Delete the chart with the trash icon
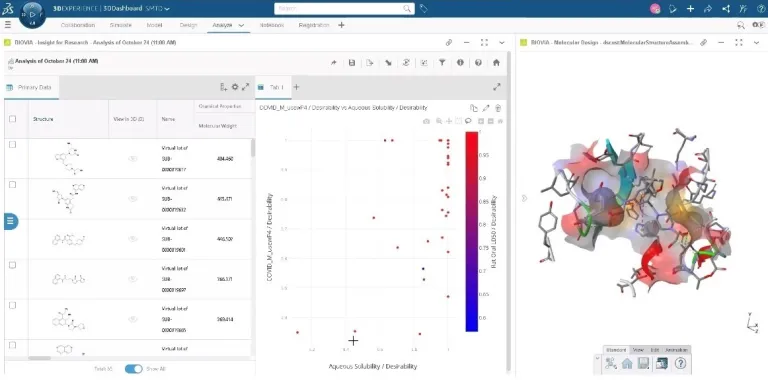This screenshot has height=380, width=768. click(x=498, y=108)
